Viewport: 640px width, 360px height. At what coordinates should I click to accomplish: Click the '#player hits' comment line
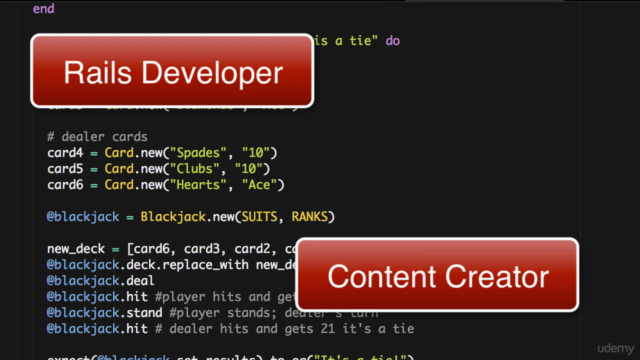tap(171, 297)
